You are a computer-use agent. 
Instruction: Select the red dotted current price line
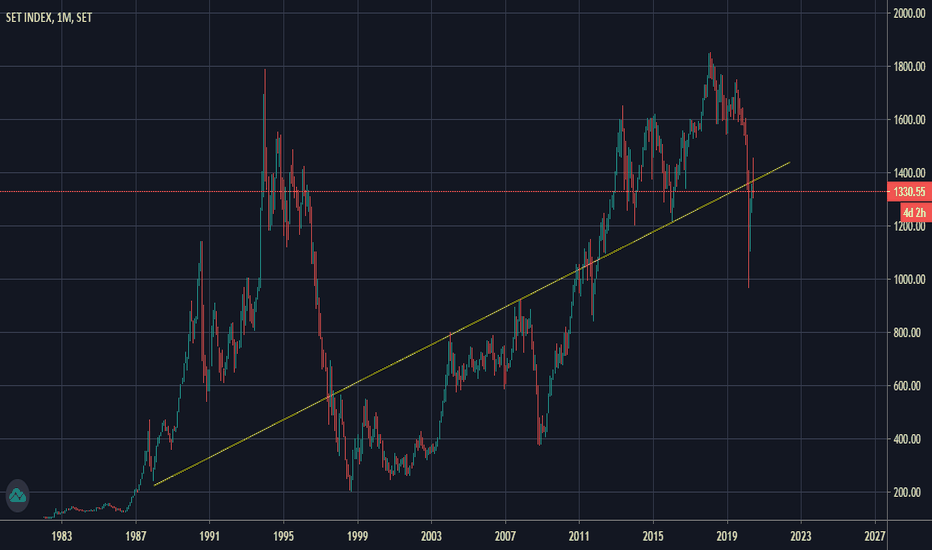(x=443, y=191)
